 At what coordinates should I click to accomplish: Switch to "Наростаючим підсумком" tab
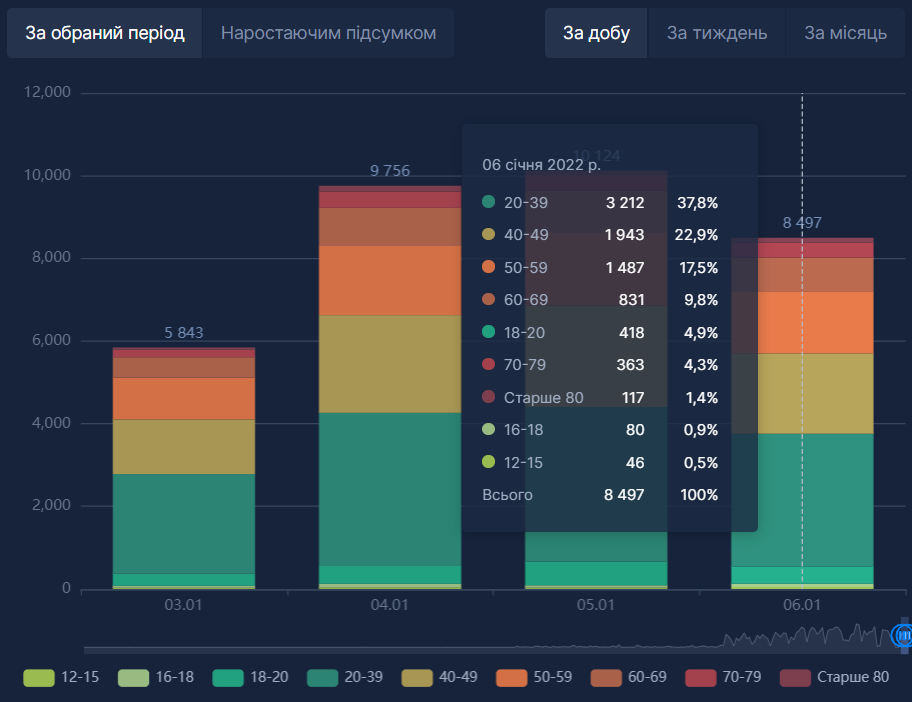point(328,33)
